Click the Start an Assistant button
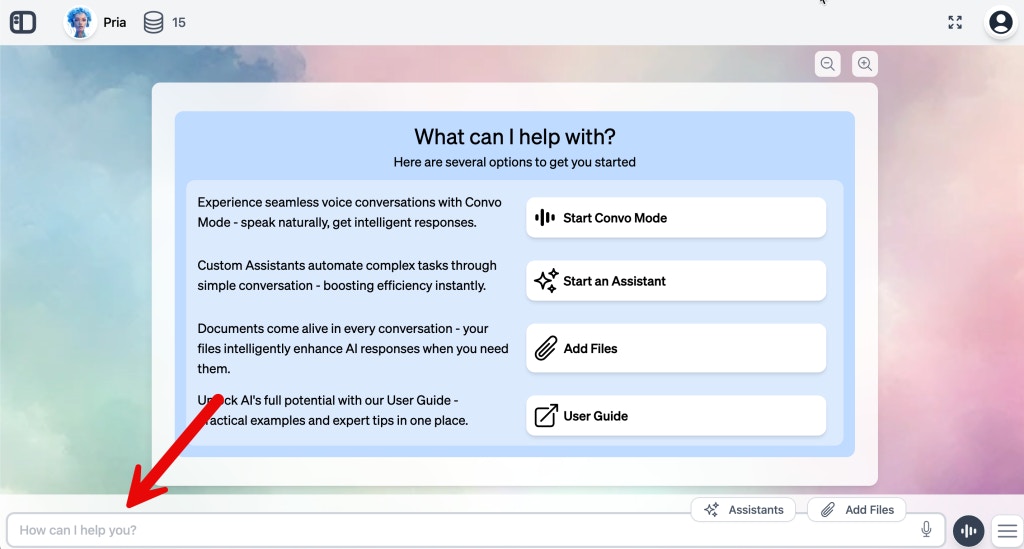Viewport: 1024px width, 549px height. [x=676, y=281]
